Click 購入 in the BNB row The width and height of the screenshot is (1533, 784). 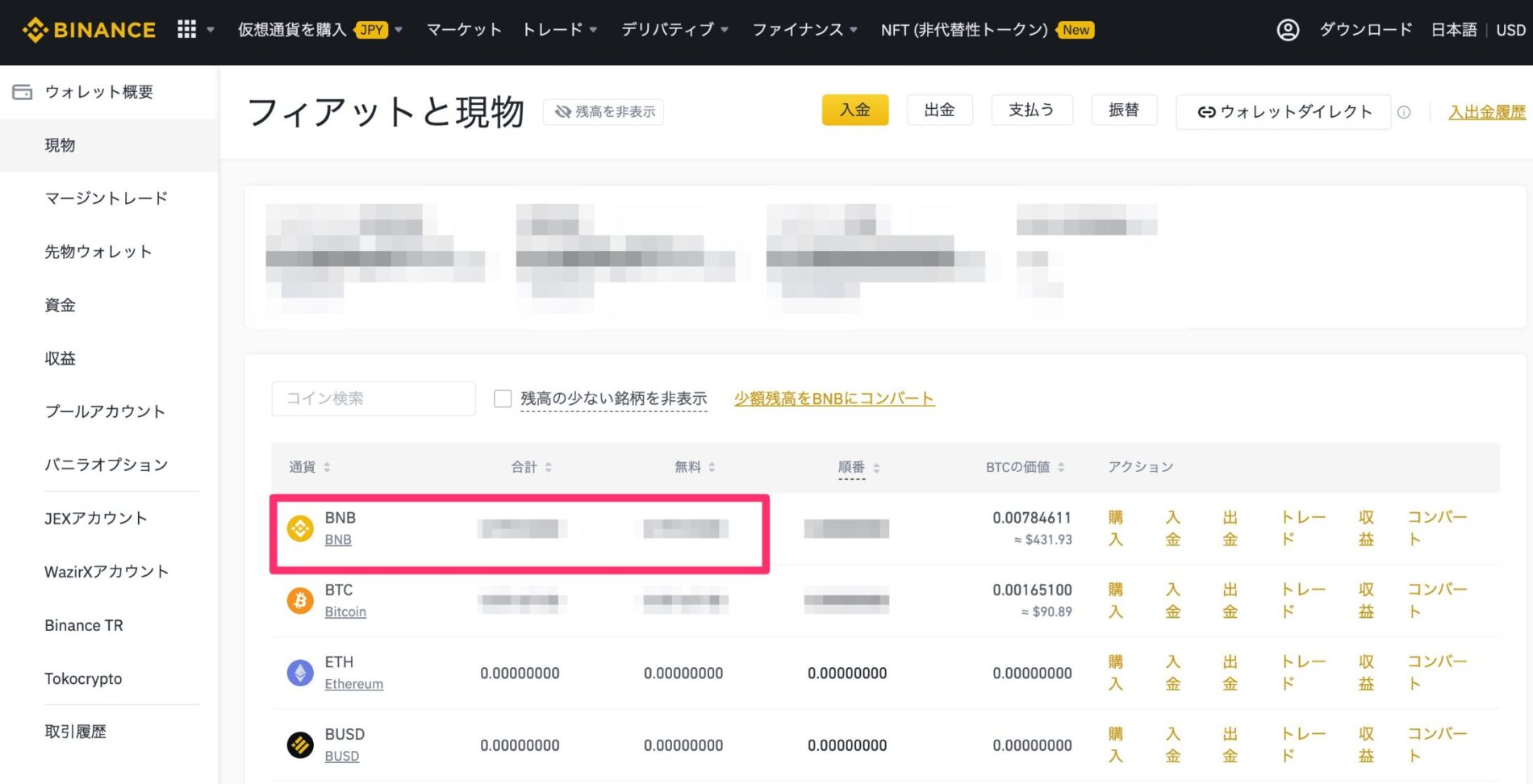tap(1116, 528)
